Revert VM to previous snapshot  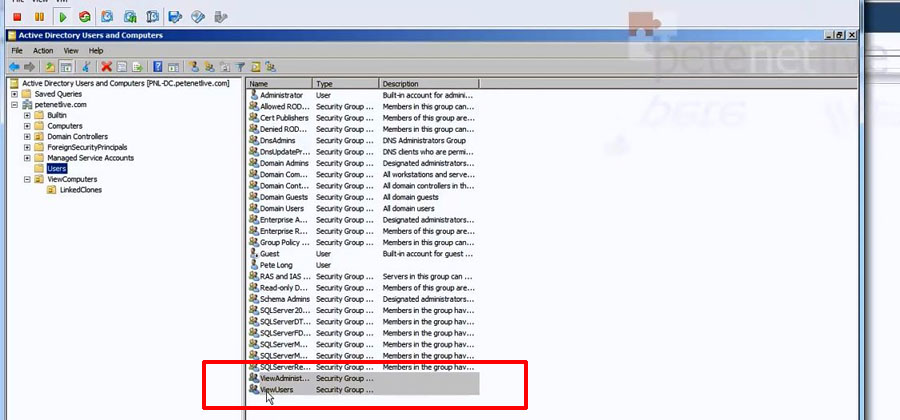coord(130,17)
